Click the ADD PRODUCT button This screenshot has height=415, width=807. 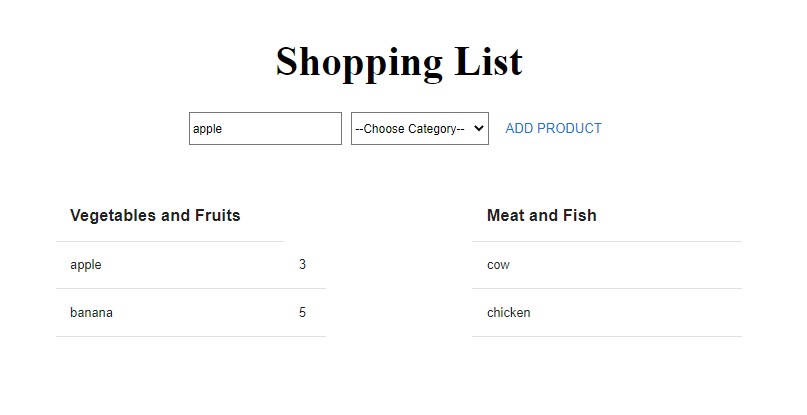(x=553, y=128)
